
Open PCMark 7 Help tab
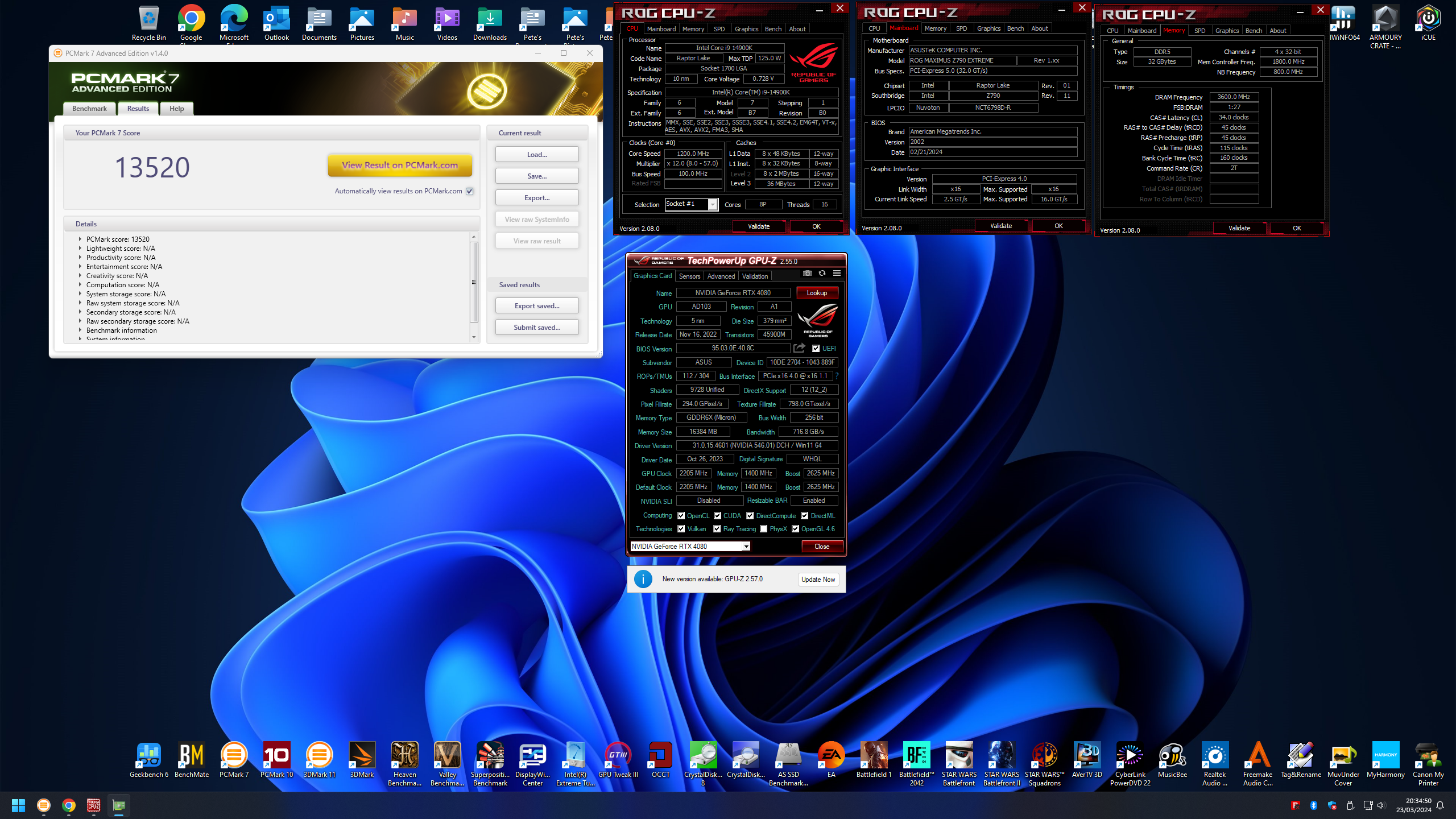177,109
